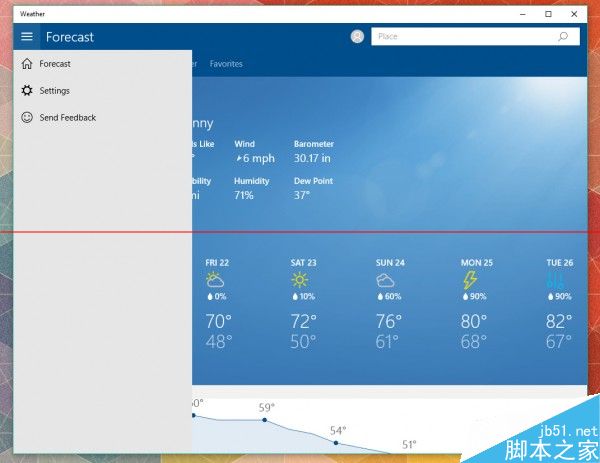Viewport: 600px width, 463px height.
Task: Open Settings gear icon in the menu
Action: point(27,91)
